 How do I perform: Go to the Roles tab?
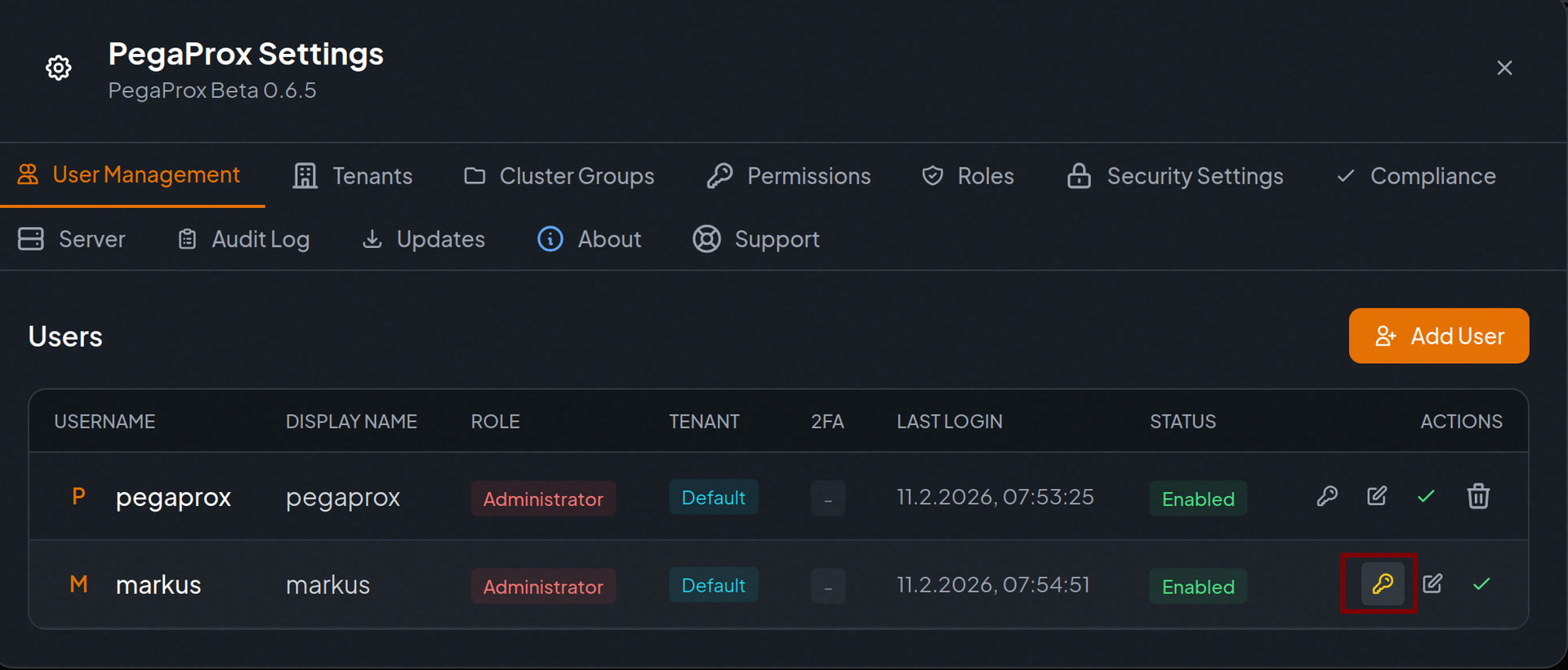(x=968, y=176)
